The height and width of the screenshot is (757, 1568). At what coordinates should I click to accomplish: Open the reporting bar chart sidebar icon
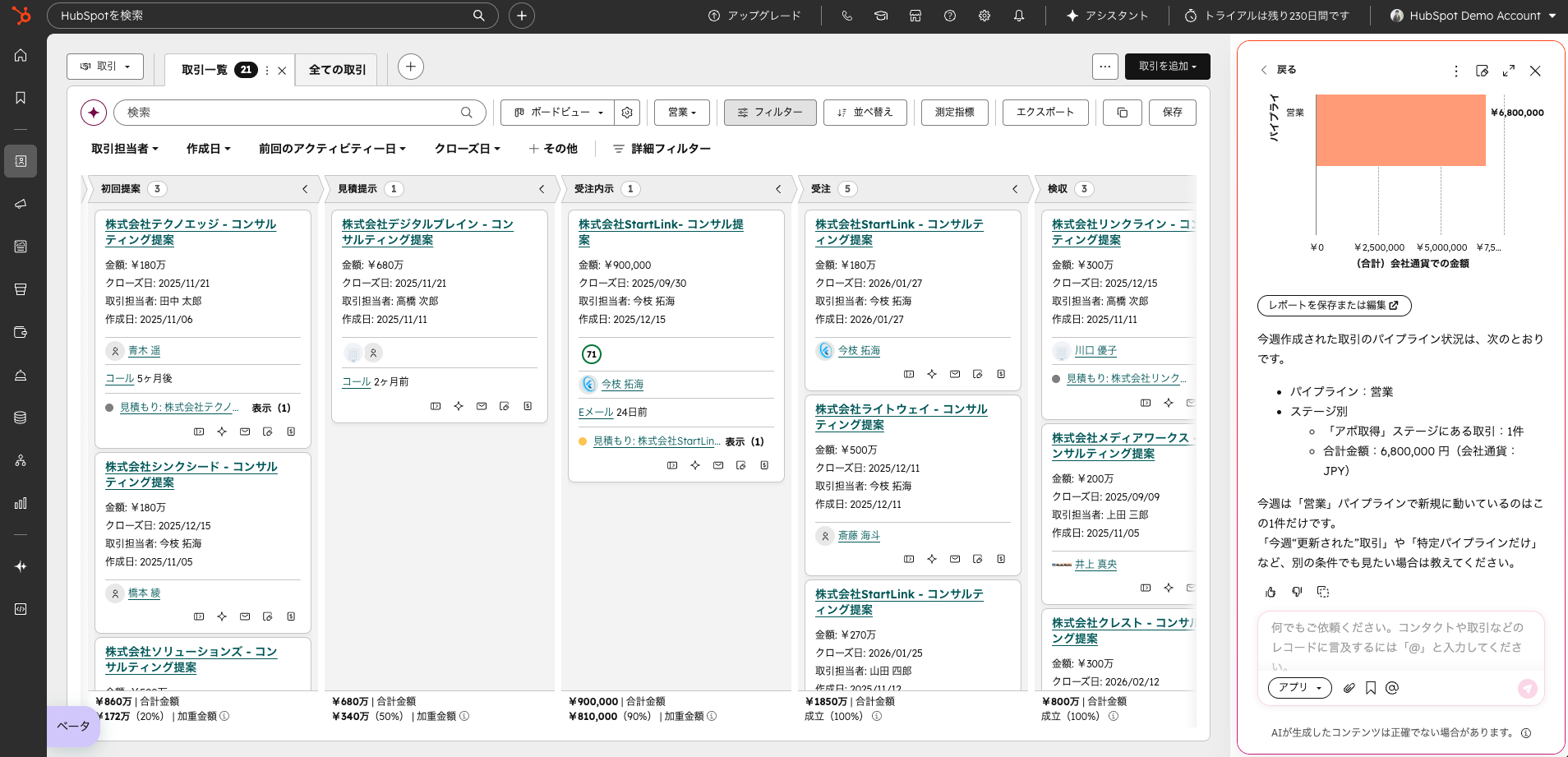(21, 503)
